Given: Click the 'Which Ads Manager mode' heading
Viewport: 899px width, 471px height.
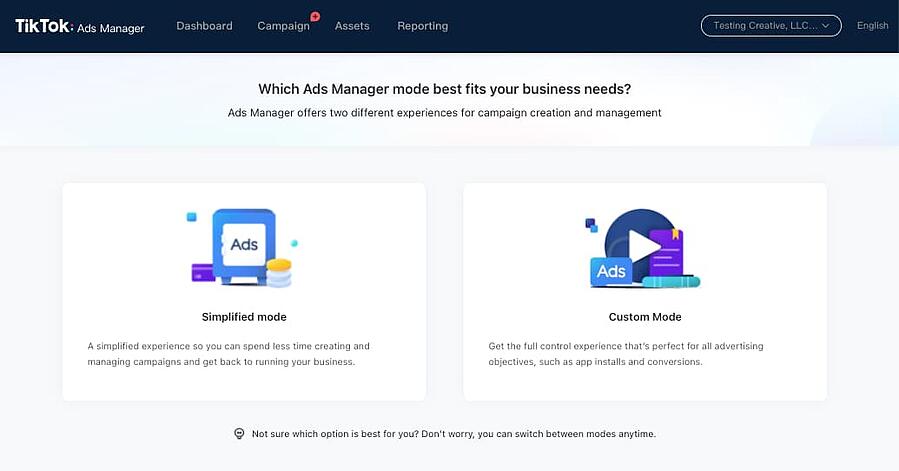Looking at the screenshot, I should [x=444, y=89].
